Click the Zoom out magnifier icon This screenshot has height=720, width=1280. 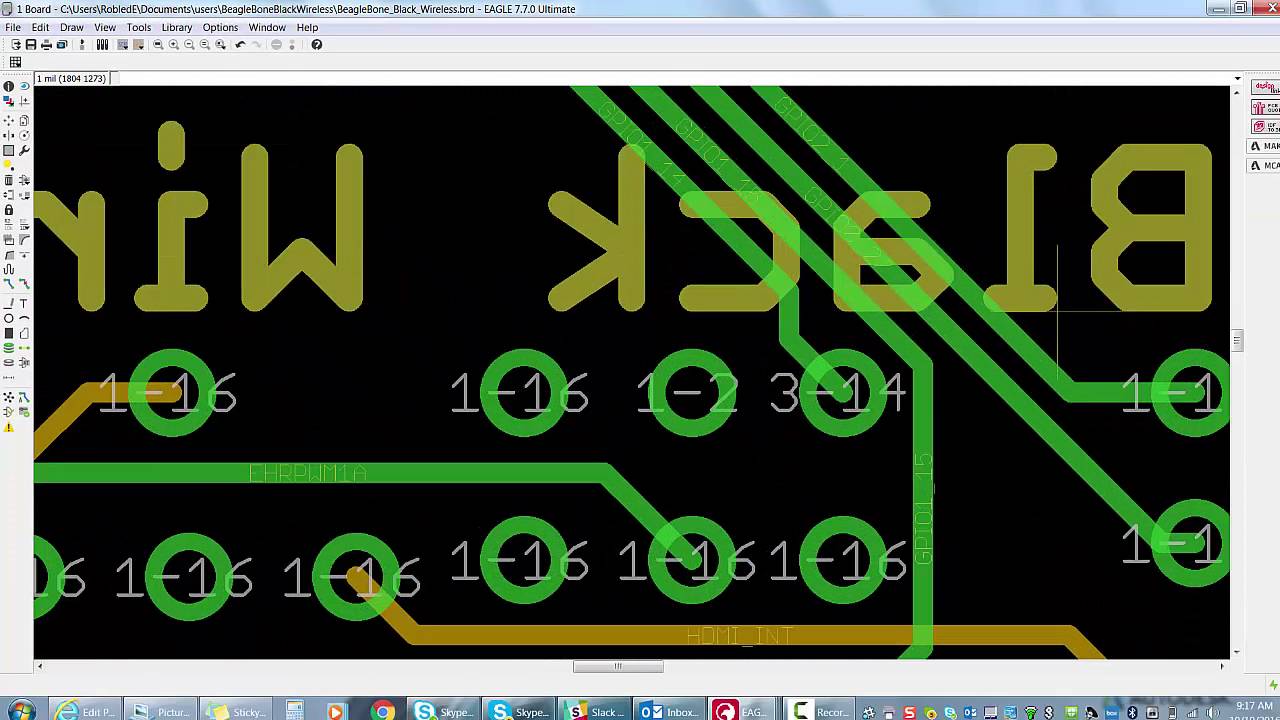pos(189,45)
